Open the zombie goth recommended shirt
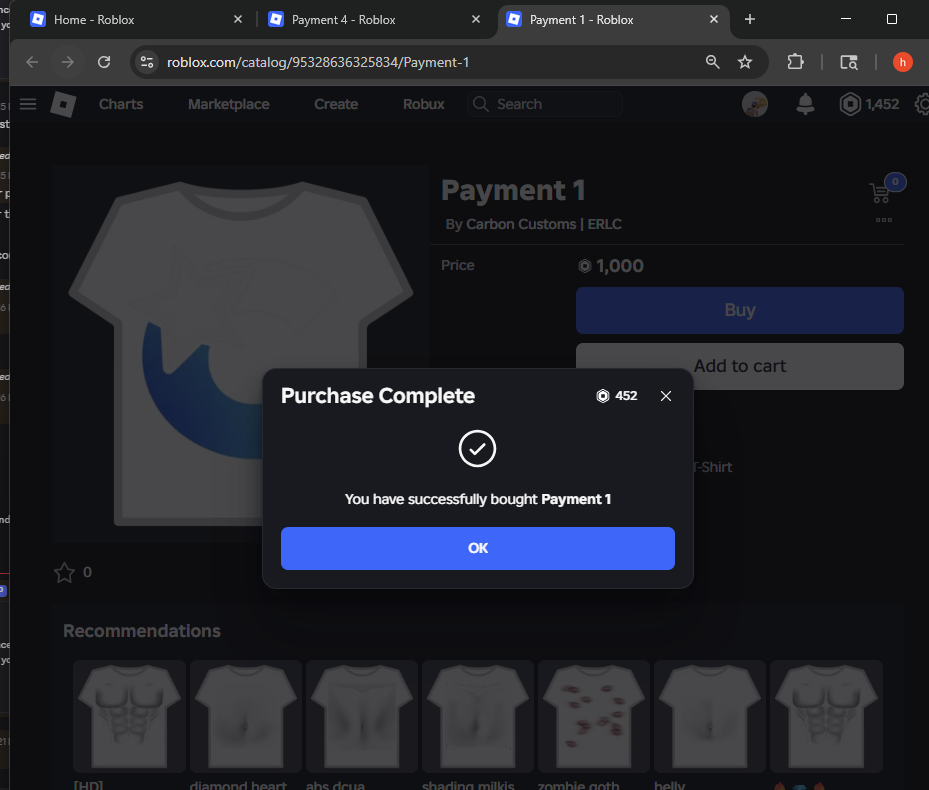The width and height of the screenshot is (929, 790). [x=594, y=717]
